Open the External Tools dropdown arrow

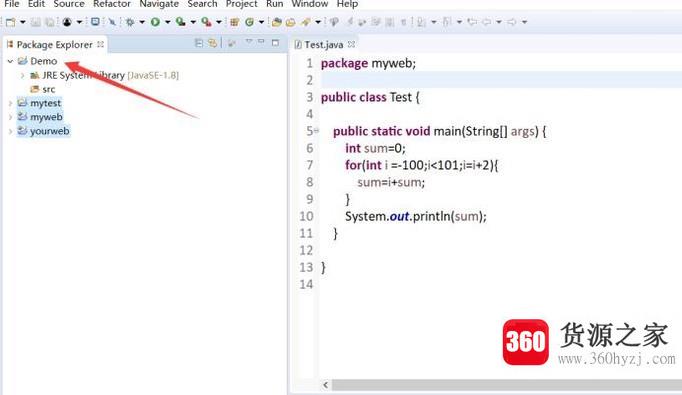pyautogui.click(x=218, y=22)
